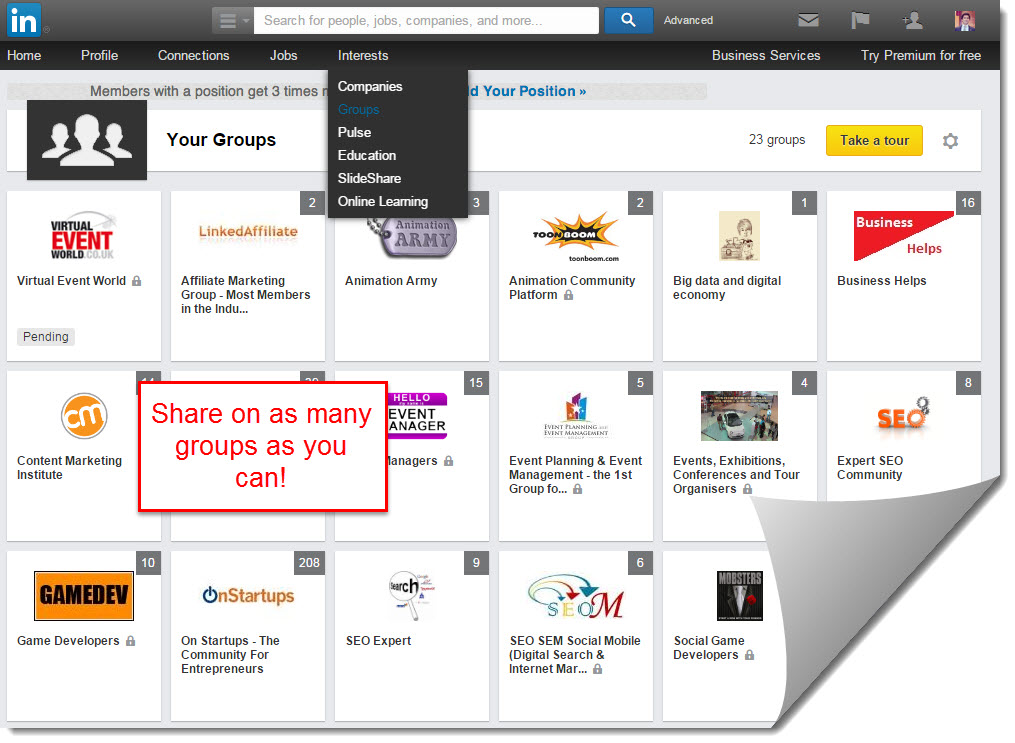Screen dimensions: 1015x743
Task: Select Online Learning in Interests dropdown
Action: [x=383, y=201]
